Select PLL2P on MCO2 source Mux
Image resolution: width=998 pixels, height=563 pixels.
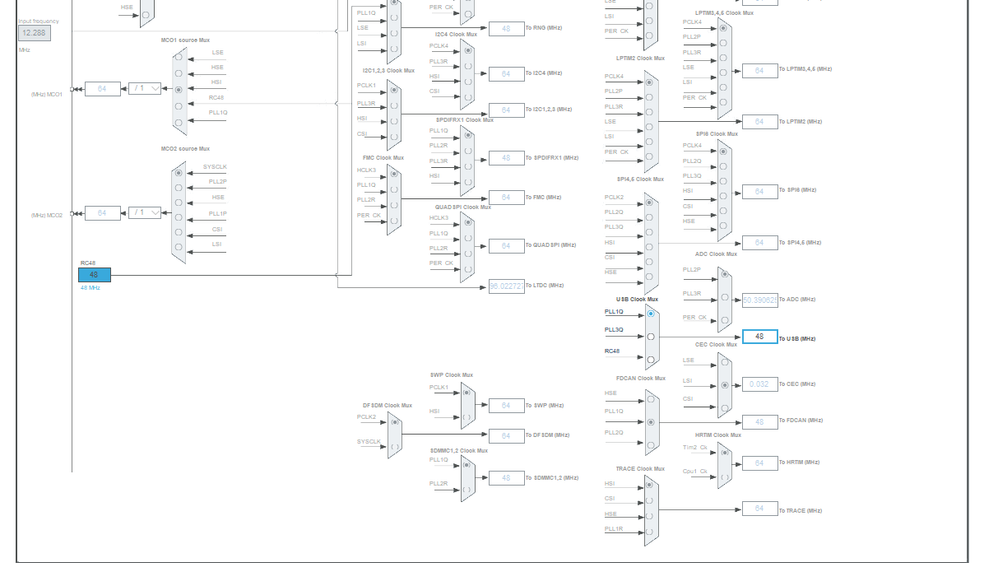pos(179,188)
